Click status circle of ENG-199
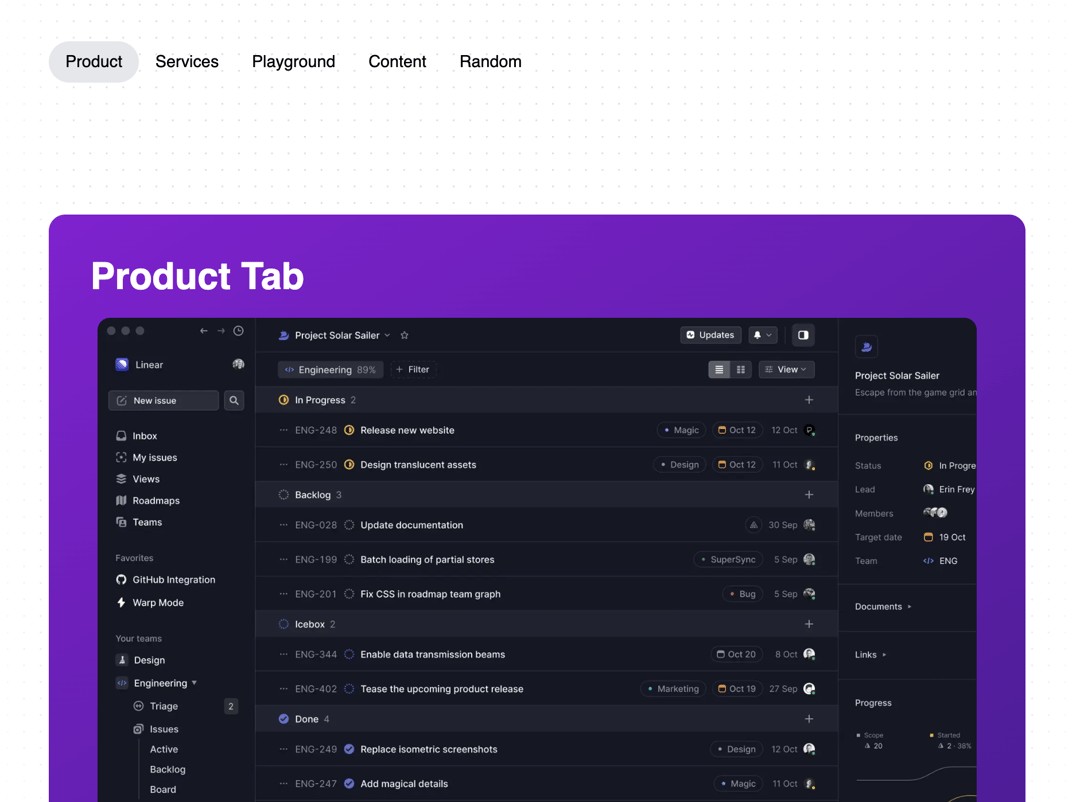Viewport: 1080px width, 802px height. [349, 559]
